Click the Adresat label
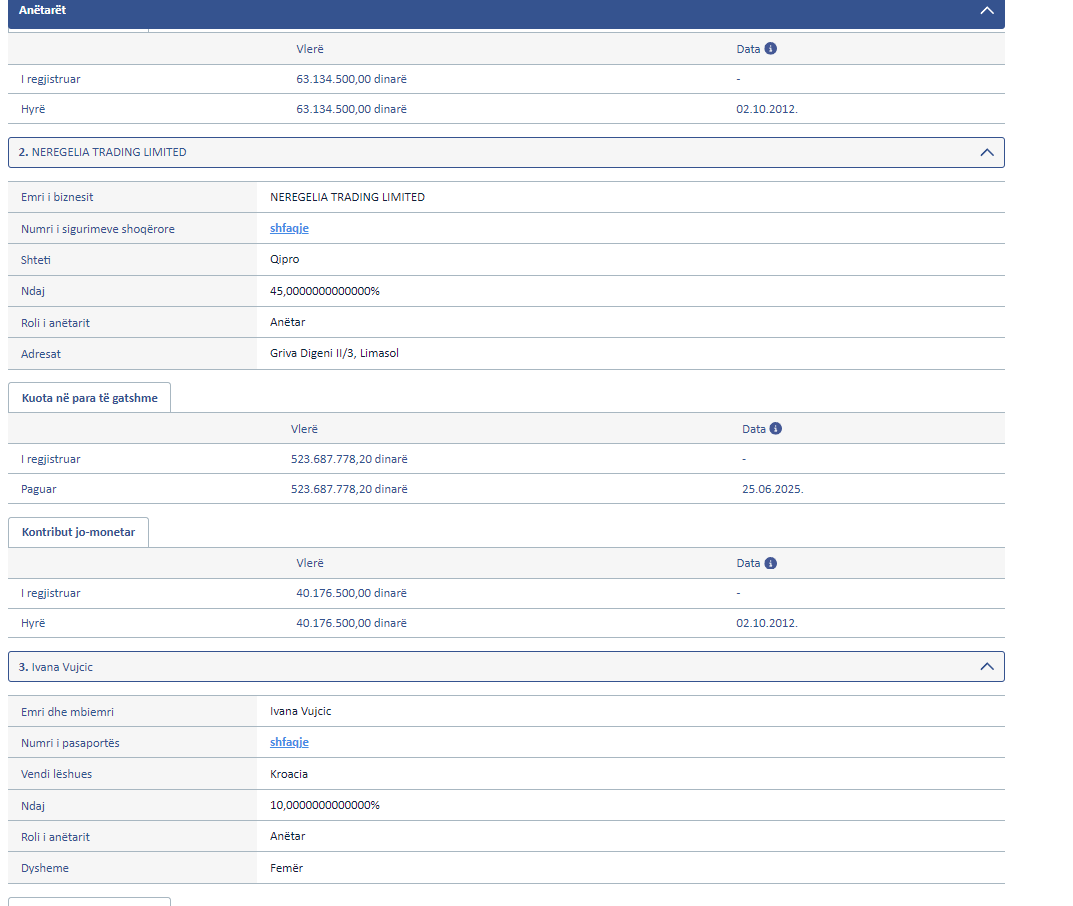The height and width of the screenshot is (906, 1073). tap(40, 354)
